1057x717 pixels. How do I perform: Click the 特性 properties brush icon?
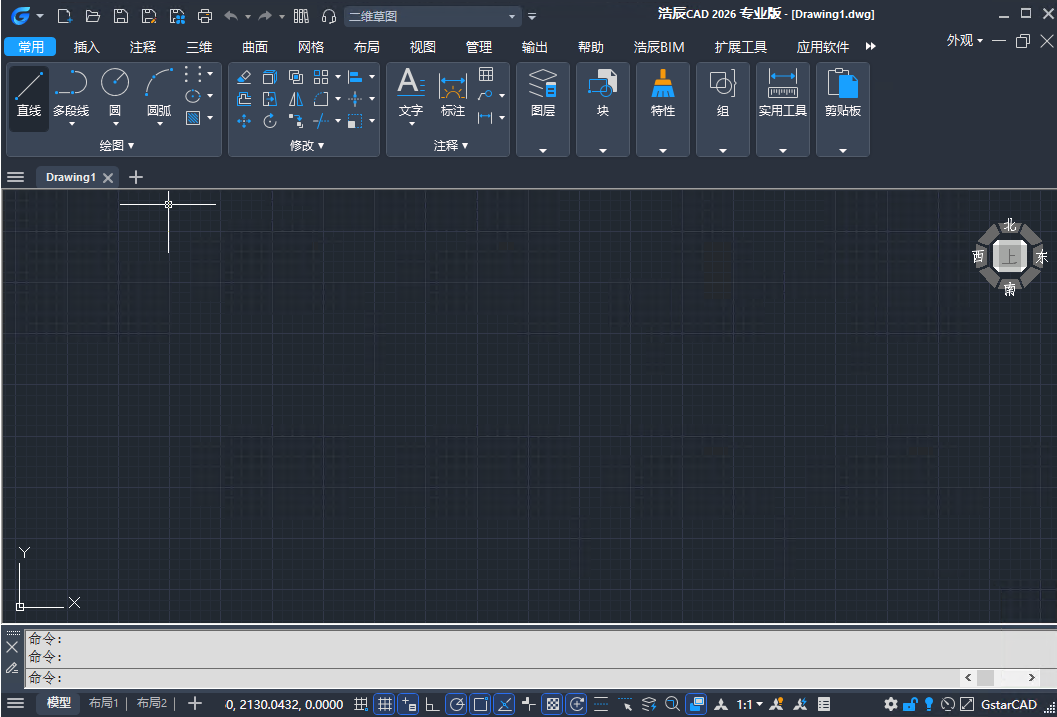[663, 95]
